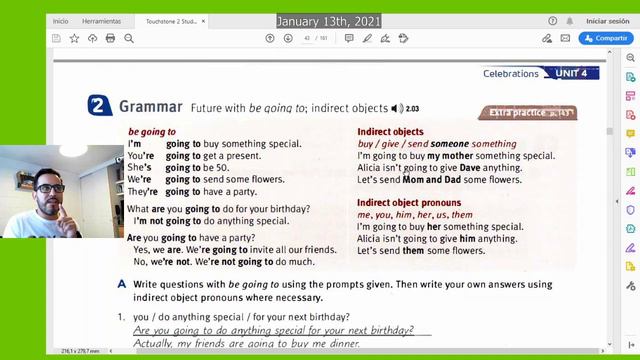
Task: Go to next page arrow
Action: [288, 38]
